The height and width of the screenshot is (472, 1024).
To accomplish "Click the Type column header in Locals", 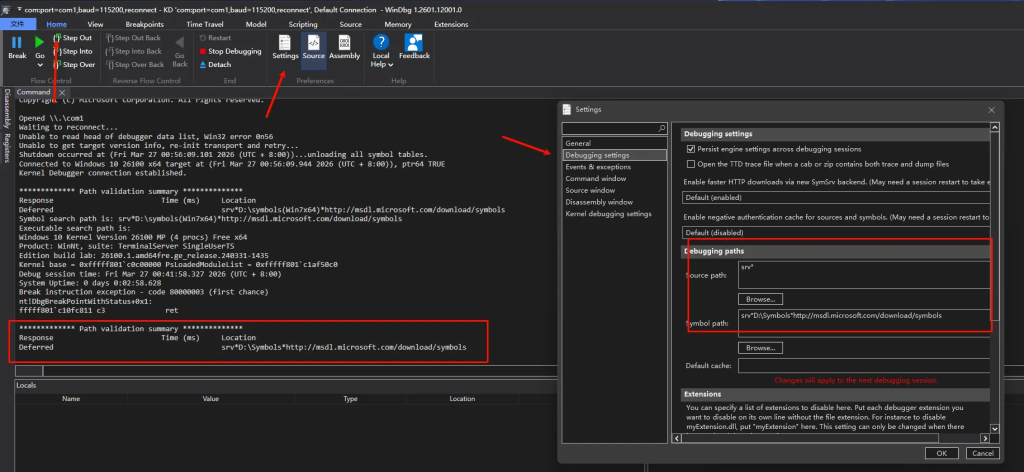I will pos(351,399).
